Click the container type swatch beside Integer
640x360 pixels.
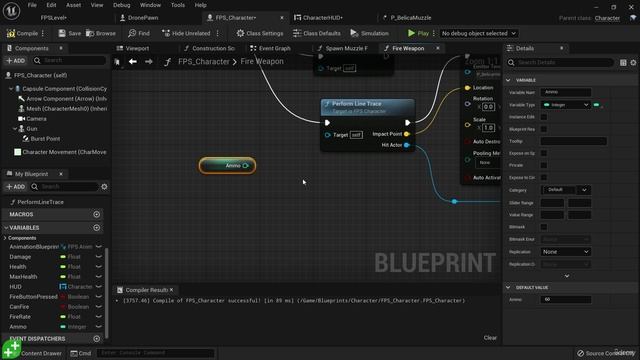598,105
